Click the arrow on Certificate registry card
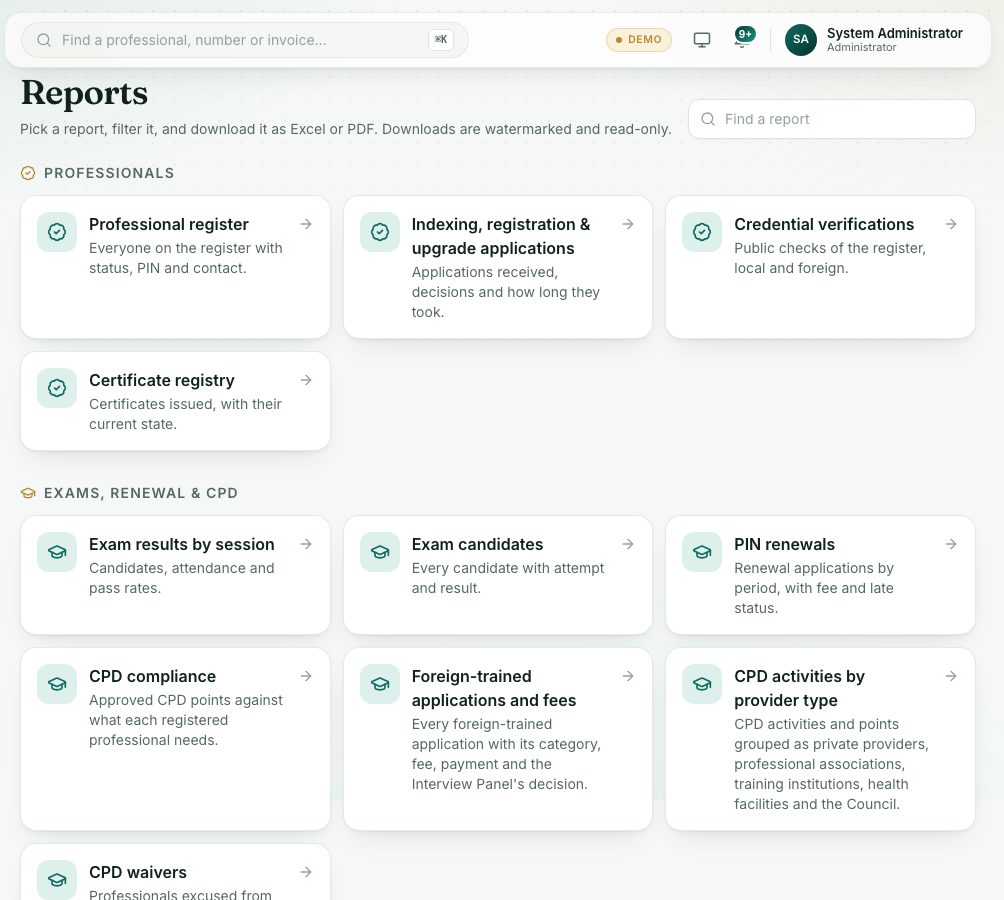Image resolution: width=1004 pixels, height=900 pixels. point(306,380)
